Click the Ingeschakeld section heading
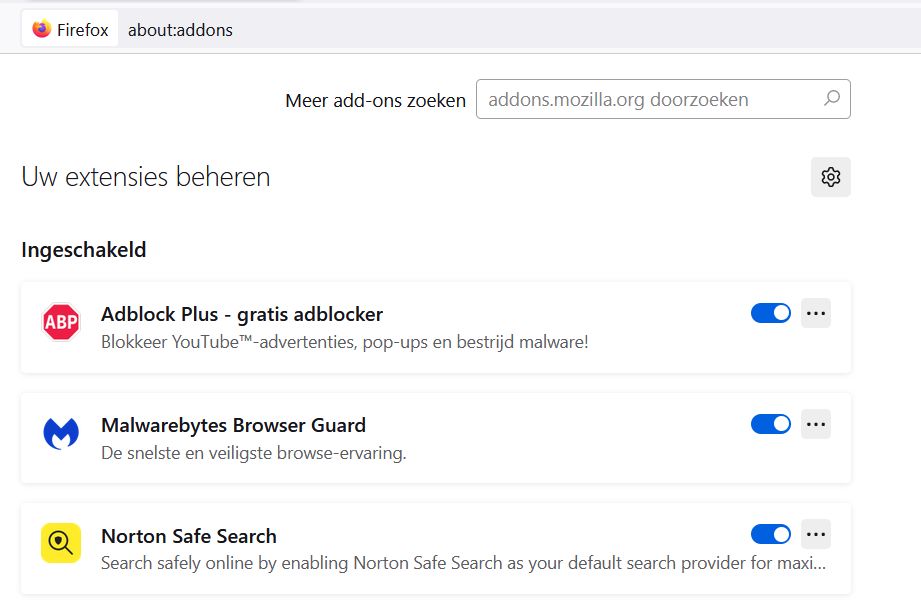921x616 pixels. [x=83, y=250]
